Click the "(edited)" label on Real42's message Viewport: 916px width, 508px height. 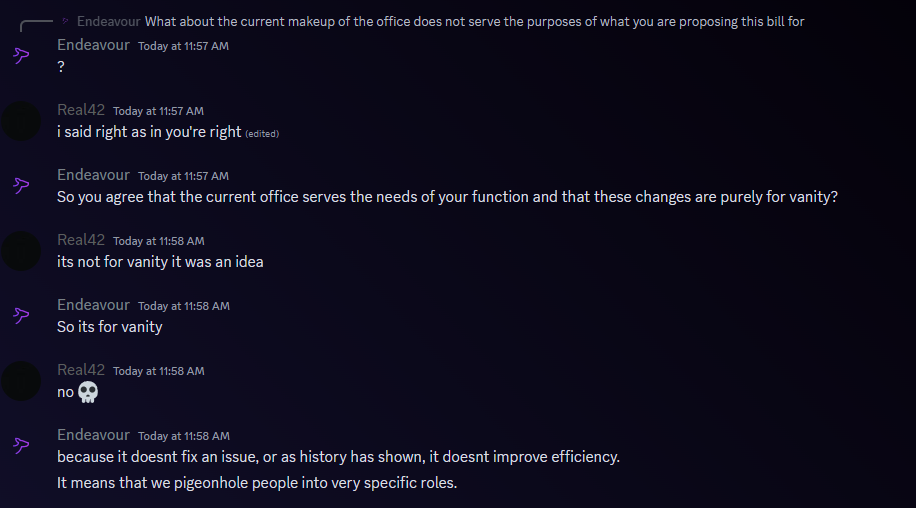click(262, 134)
